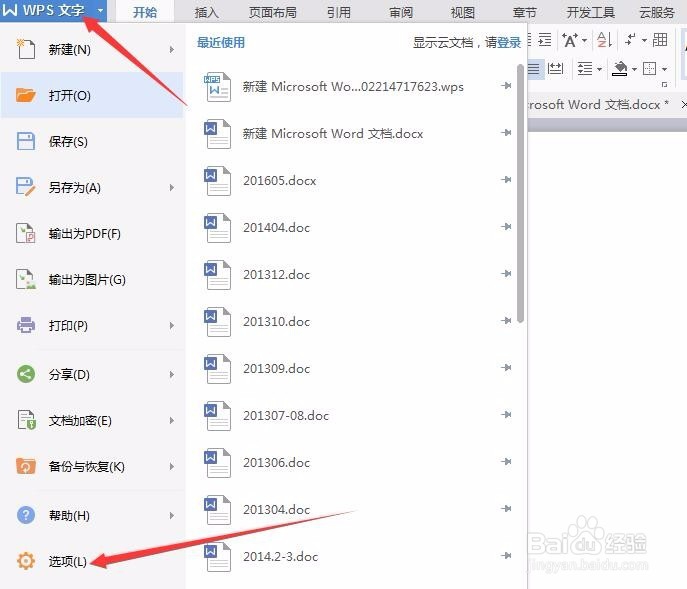This screenshot has height=589, width=687.
Task: Pin 新建 Microsoft Word 文档.docx in recent list
Action: [x=506, y=132]
